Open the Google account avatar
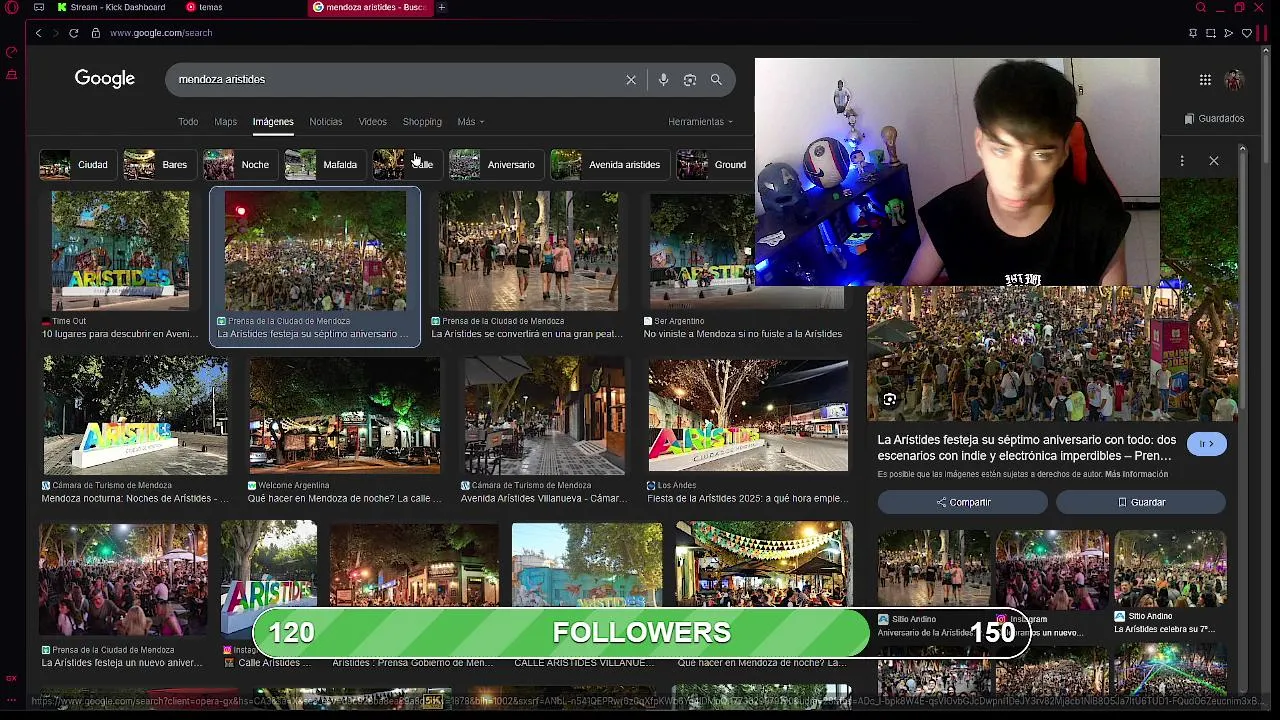This screenshot has height=720, width=1280. click(1234, 80)
